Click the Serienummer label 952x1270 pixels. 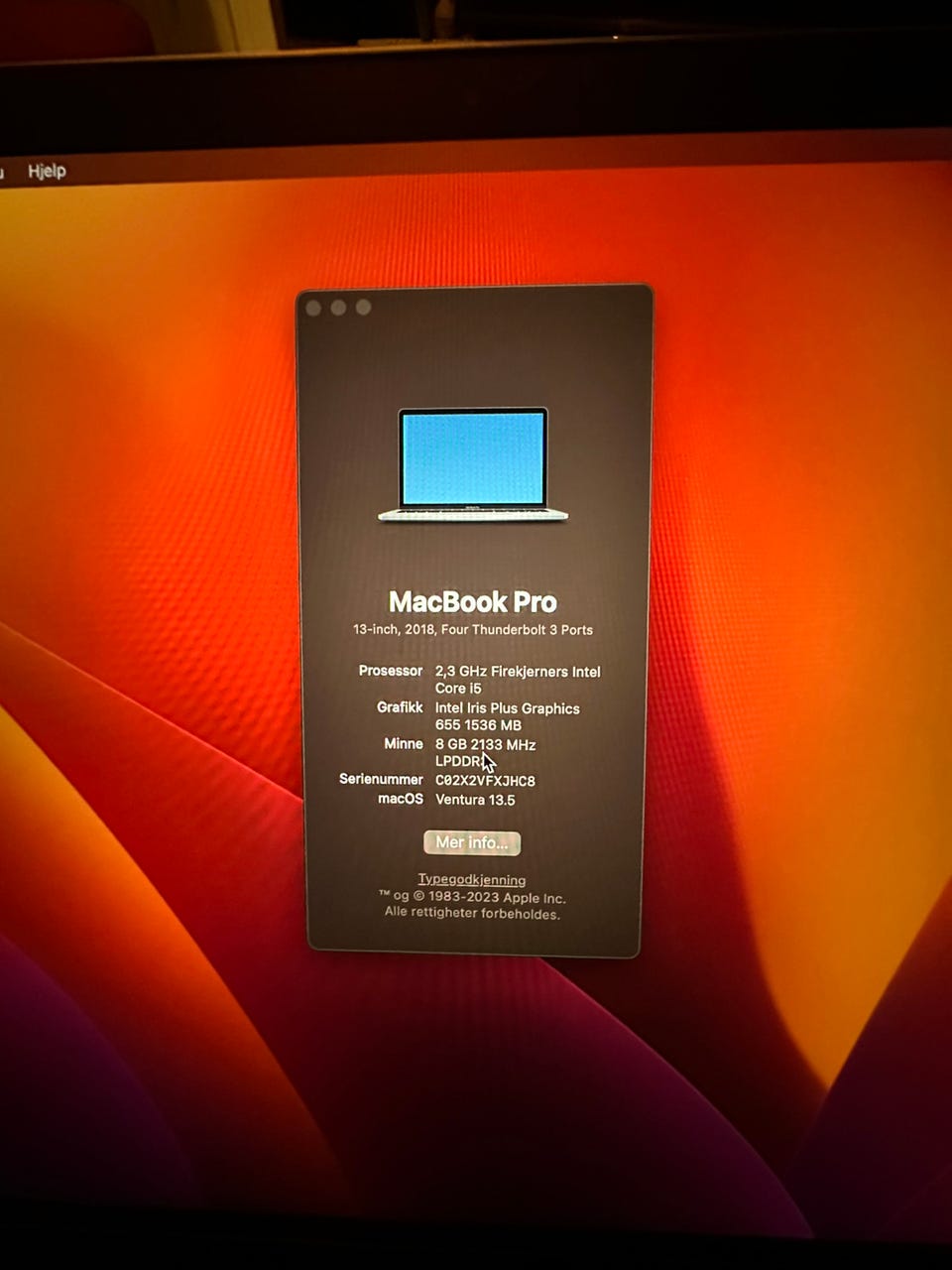pyautogui.click(x=381, y=779)
